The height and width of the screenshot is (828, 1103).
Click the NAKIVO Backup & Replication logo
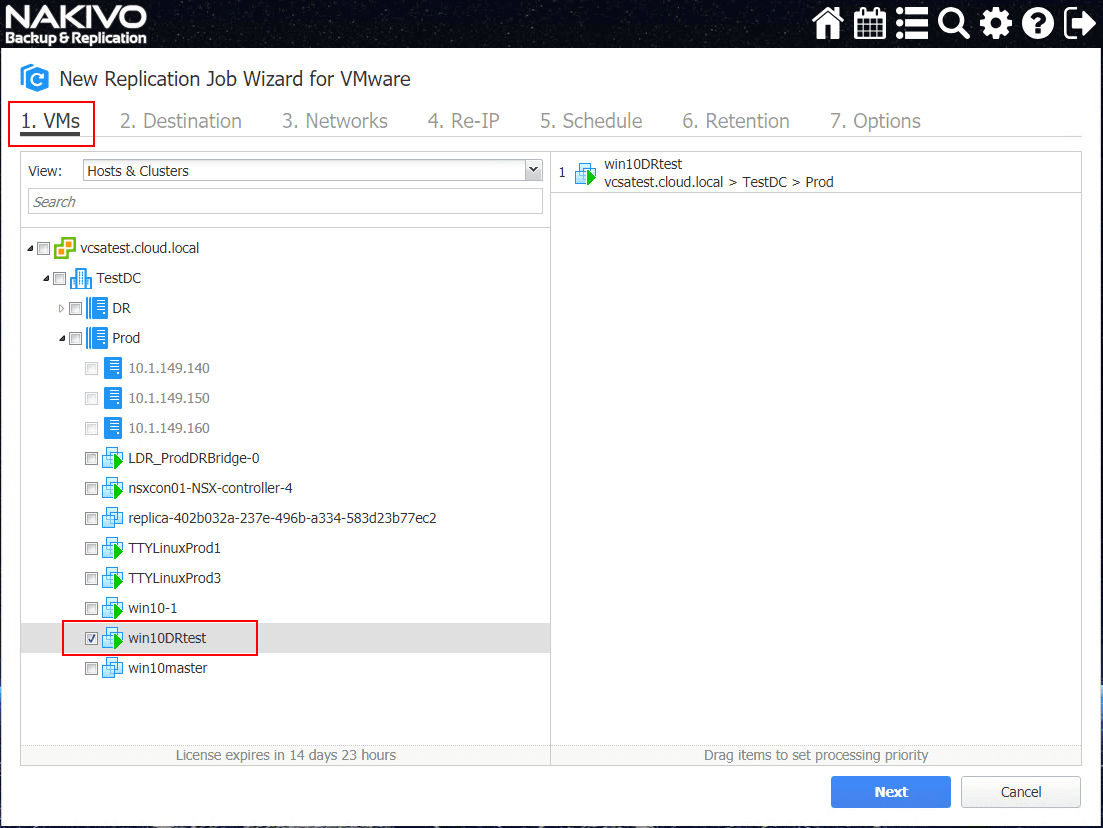tap(75, 22)
